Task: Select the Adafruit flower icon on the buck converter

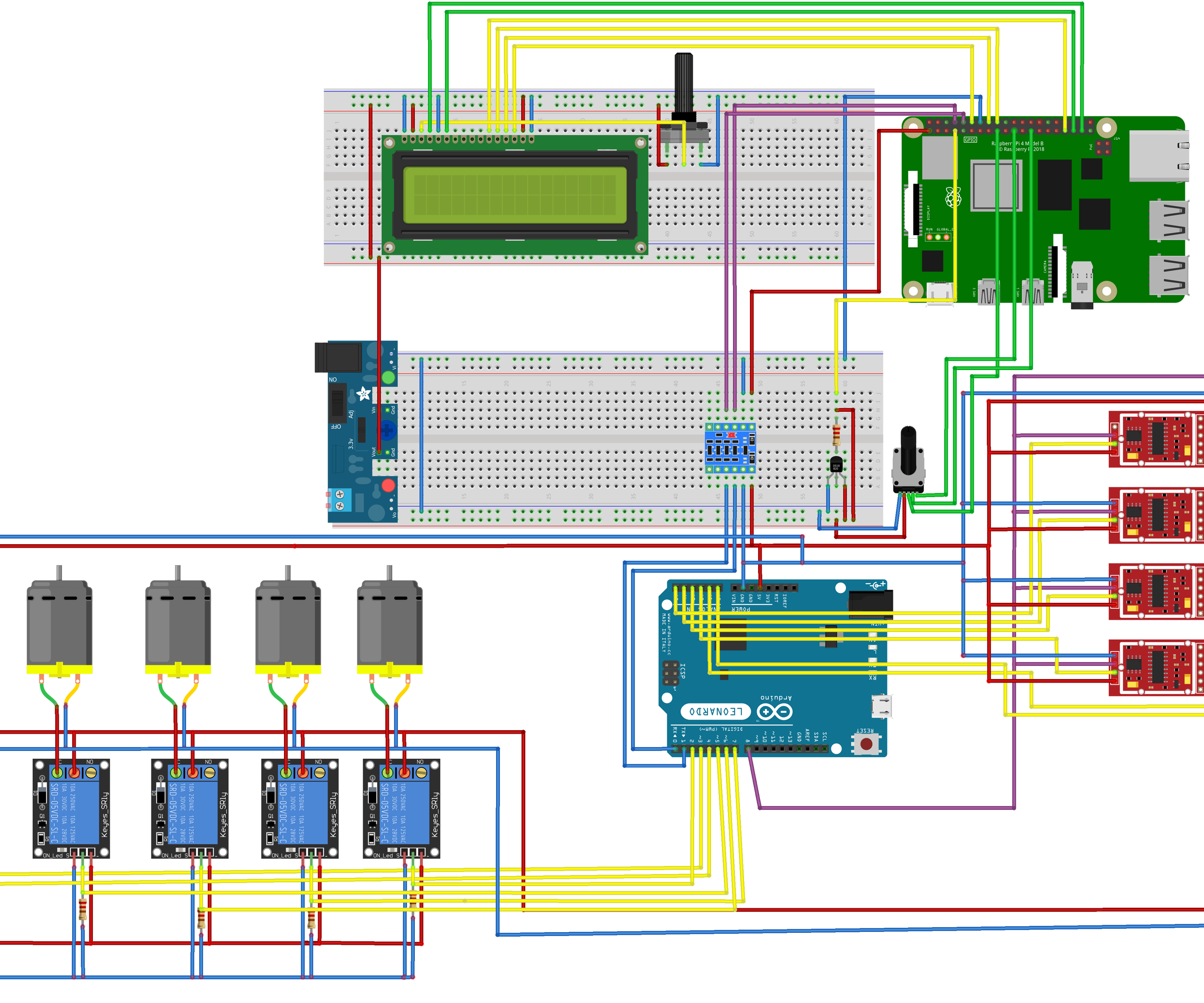Action: (x=363, y=394)
